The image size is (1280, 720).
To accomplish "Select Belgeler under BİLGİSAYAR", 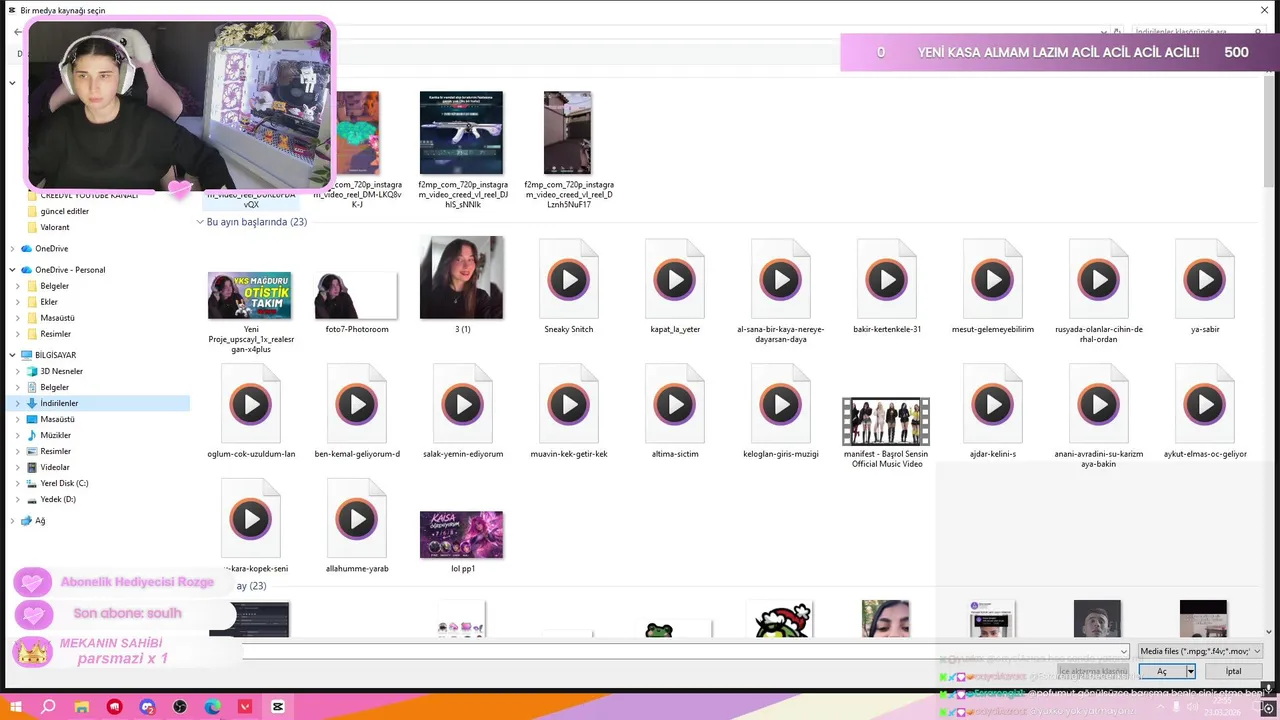I will pos(54,387).
